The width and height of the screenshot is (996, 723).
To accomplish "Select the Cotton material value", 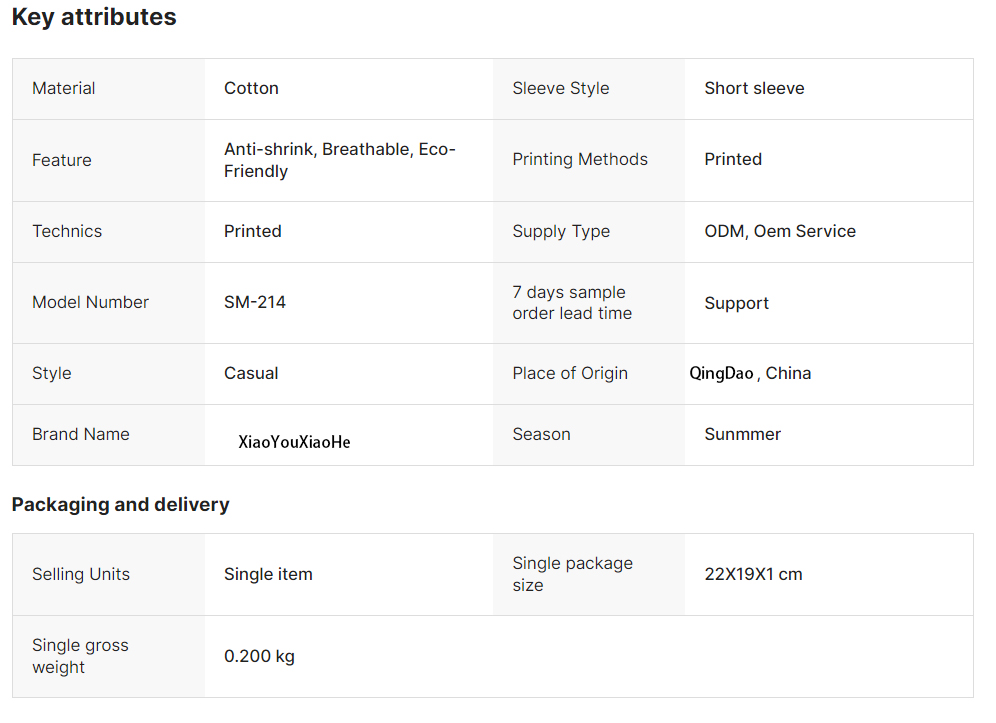I will point(251,88).
